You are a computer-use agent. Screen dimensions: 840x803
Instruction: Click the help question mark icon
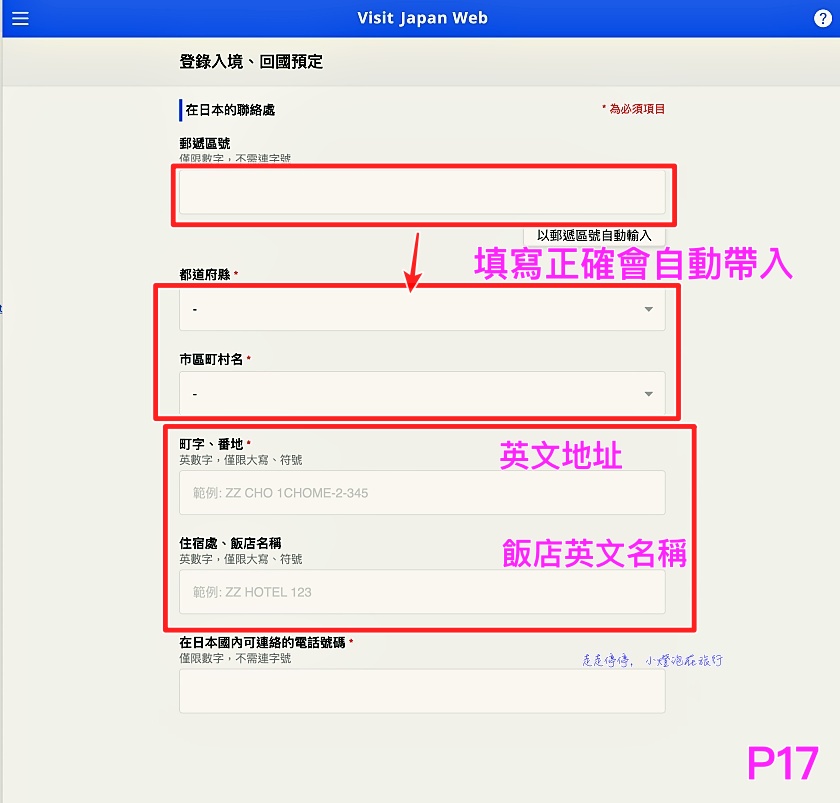822,18
